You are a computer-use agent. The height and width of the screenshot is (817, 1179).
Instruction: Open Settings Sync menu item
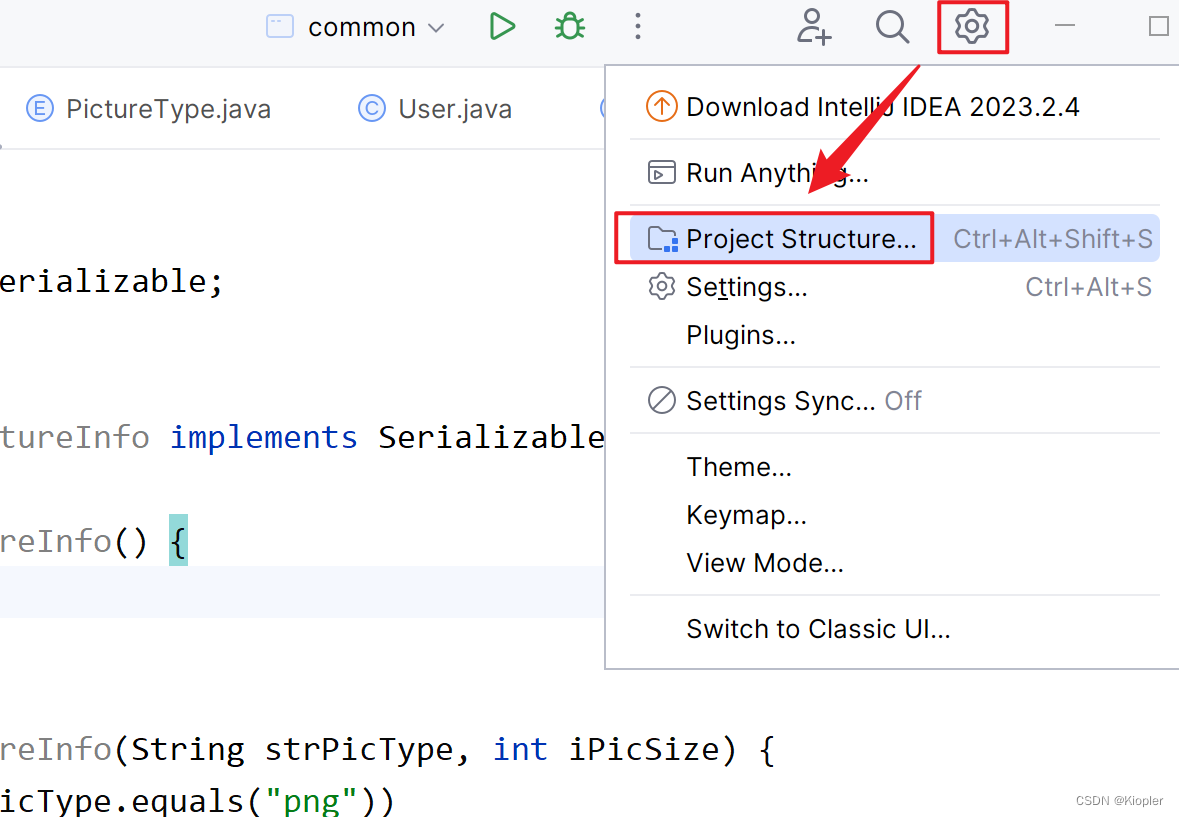[x=894, y=401]
